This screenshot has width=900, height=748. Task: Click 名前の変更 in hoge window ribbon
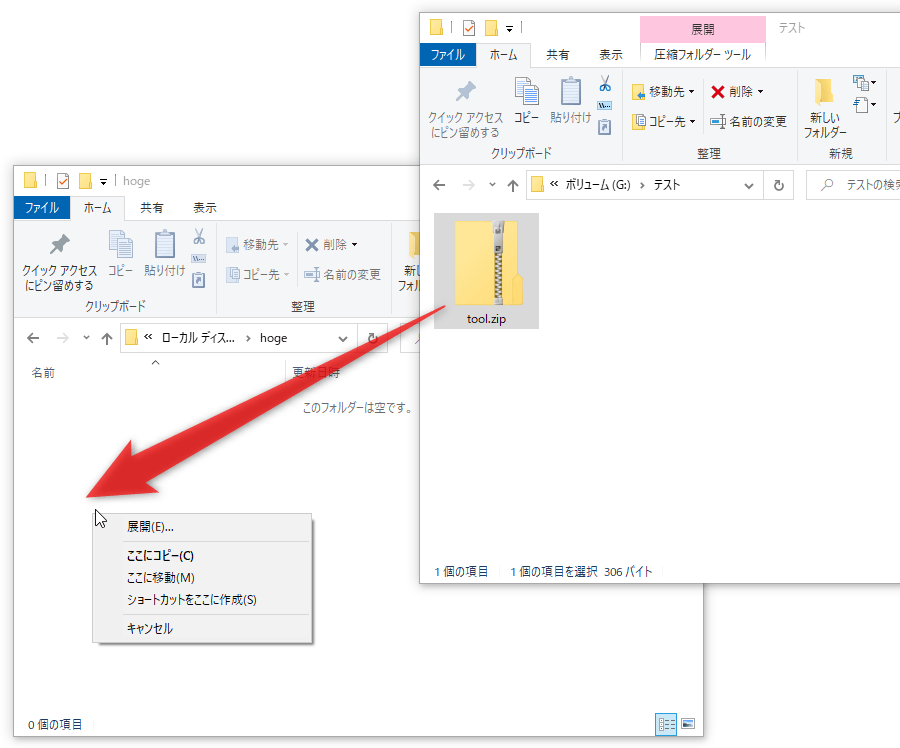pyautogui.click(x=342, y=274)
